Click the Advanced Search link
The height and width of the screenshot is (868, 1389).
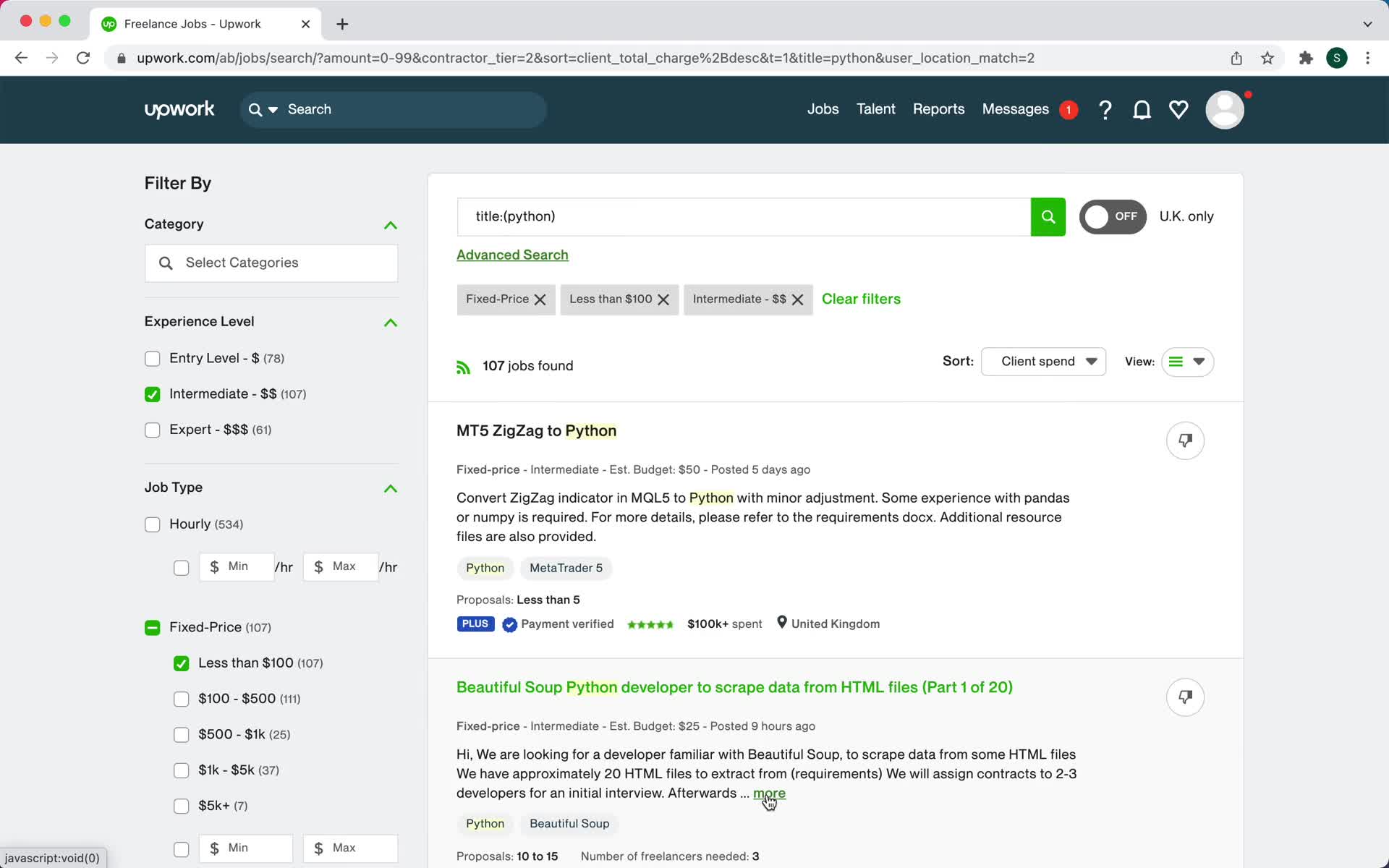(512, 254)
